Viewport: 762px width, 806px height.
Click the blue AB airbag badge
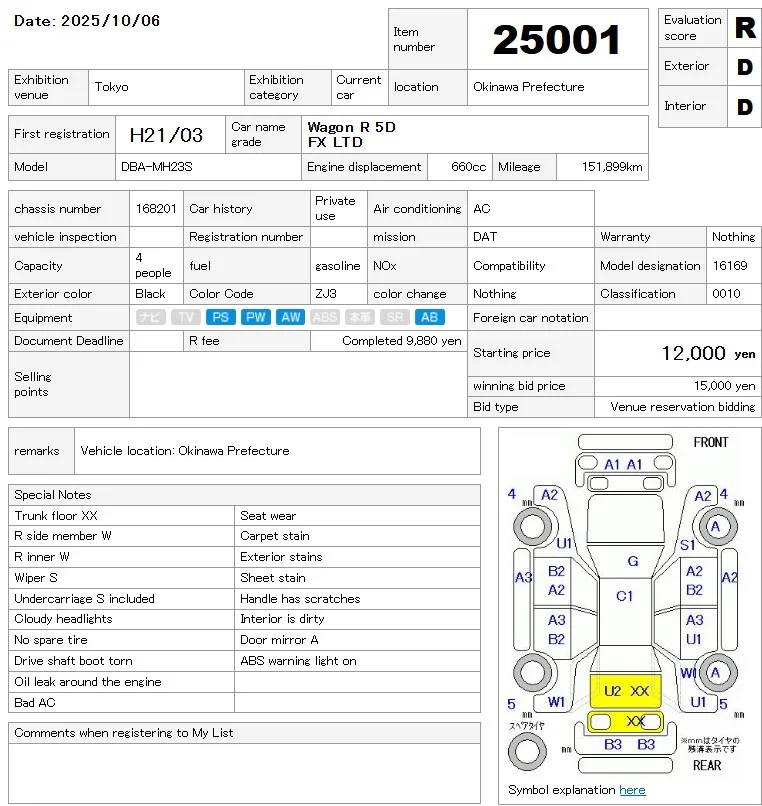[x=429, y=318]
